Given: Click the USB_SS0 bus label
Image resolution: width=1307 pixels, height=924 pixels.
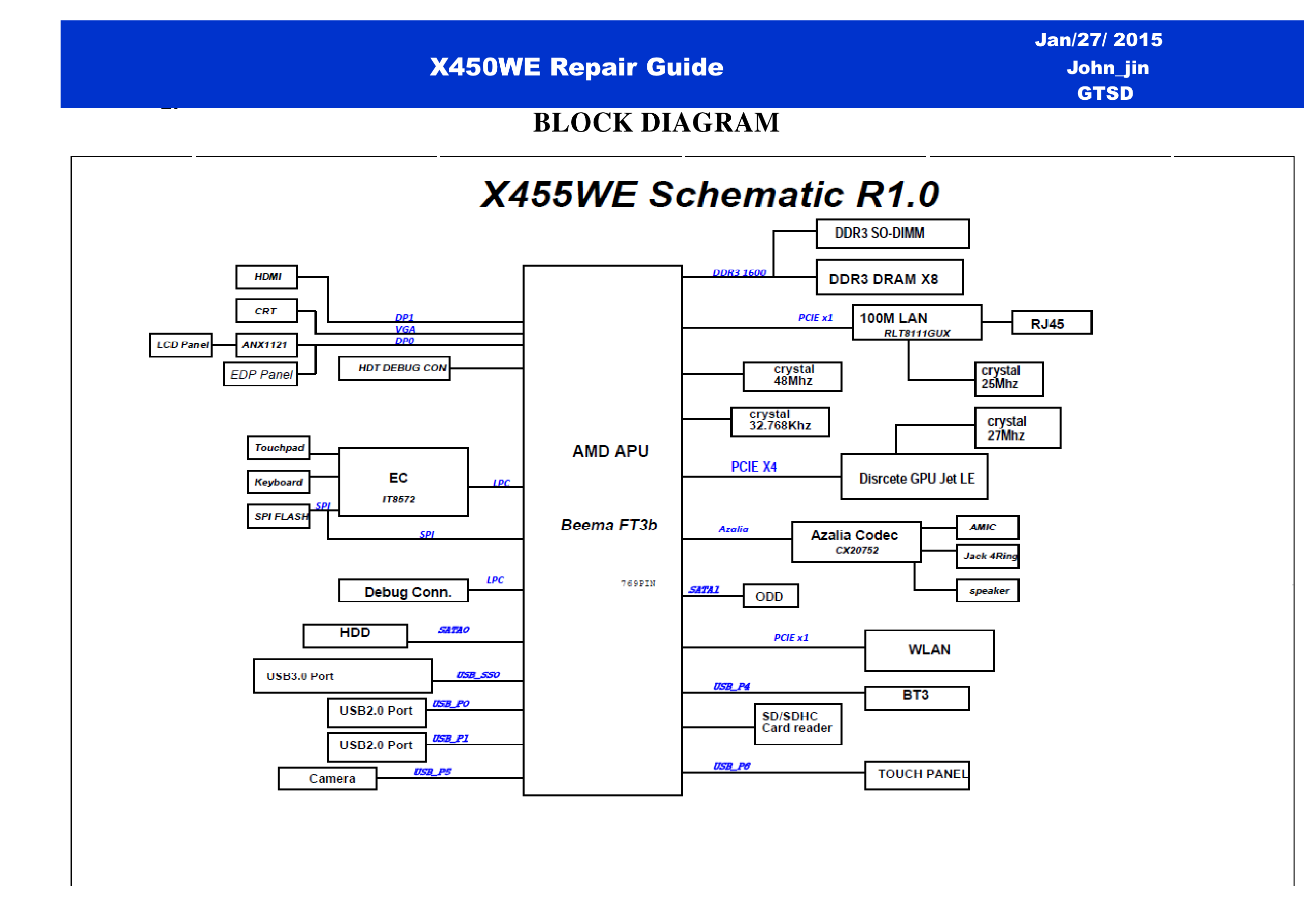Looking at the screenshot, I should pos(478,675).
